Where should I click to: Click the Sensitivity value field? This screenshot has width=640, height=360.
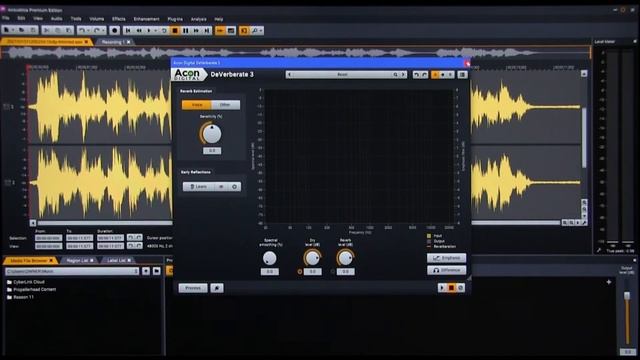[x=212, y=151]
